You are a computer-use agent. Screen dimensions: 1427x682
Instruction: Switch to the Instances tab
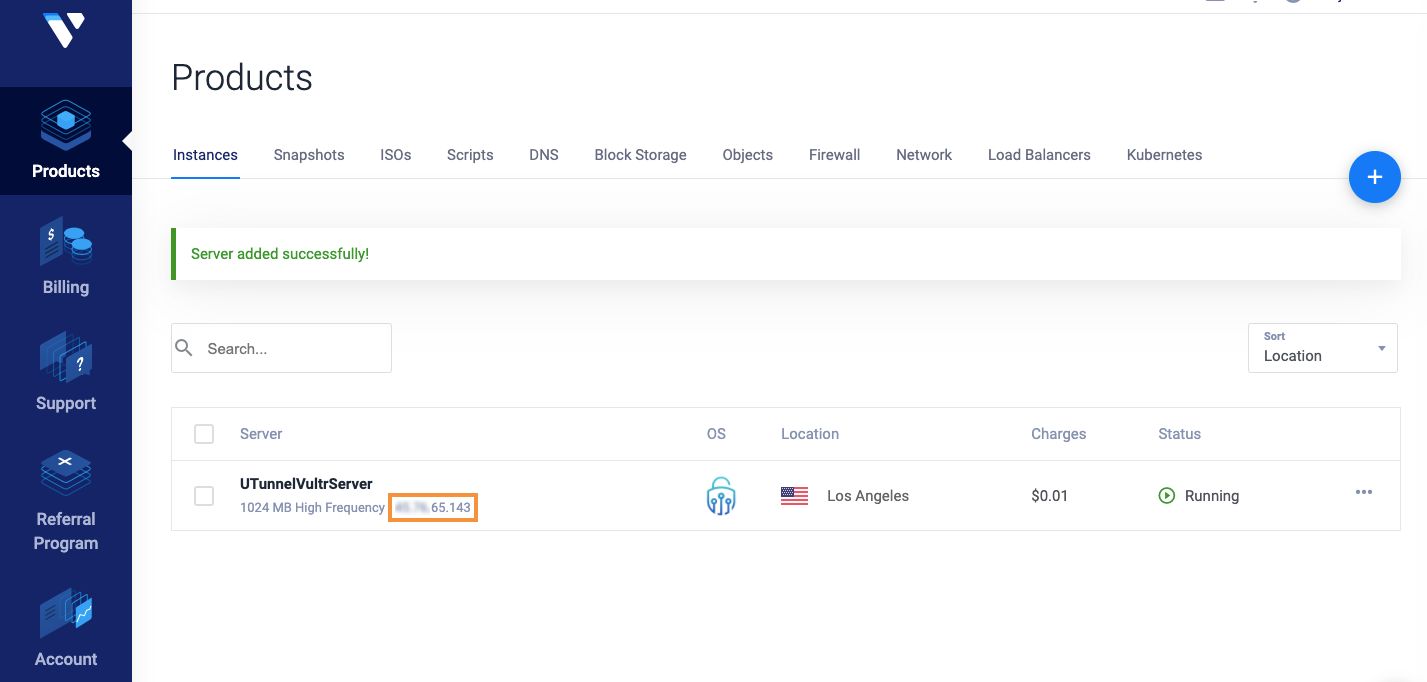205,155
